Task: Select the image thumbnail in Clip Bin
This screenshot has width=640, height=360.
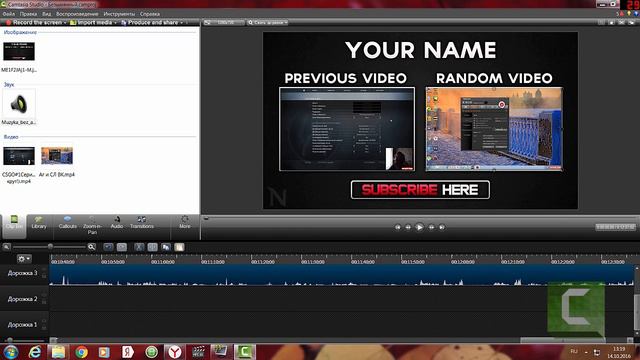Action: pyautogui.click(x=19, y=51)
